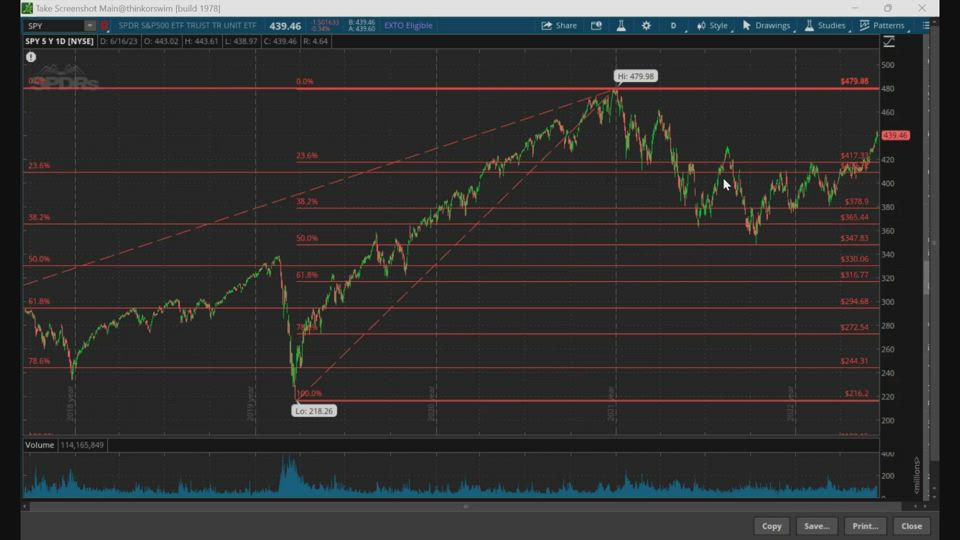Open the Drawings menu
960x540 pixels.
(x=766, y=25)
